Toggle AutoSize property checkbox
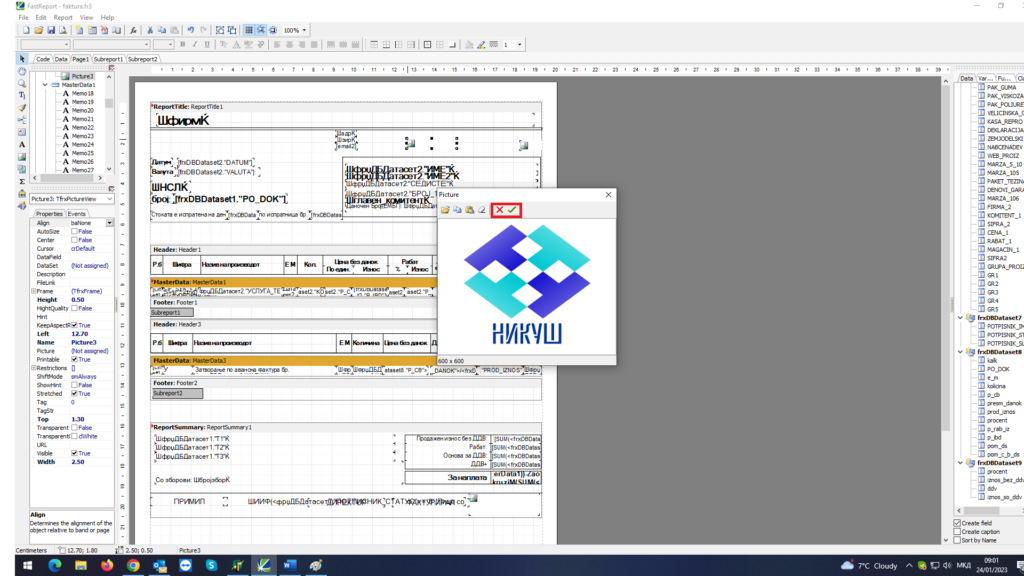1024x576 pixels. pyautogui.click(x=74, y=231)
